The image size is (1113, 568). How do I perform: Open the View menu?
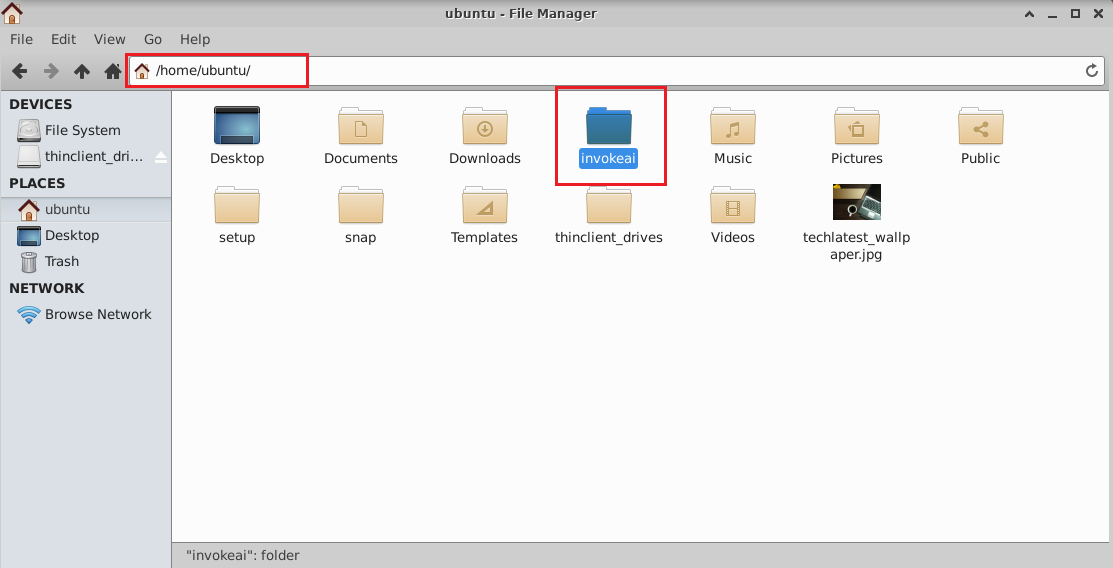click(x=109, y=39)
